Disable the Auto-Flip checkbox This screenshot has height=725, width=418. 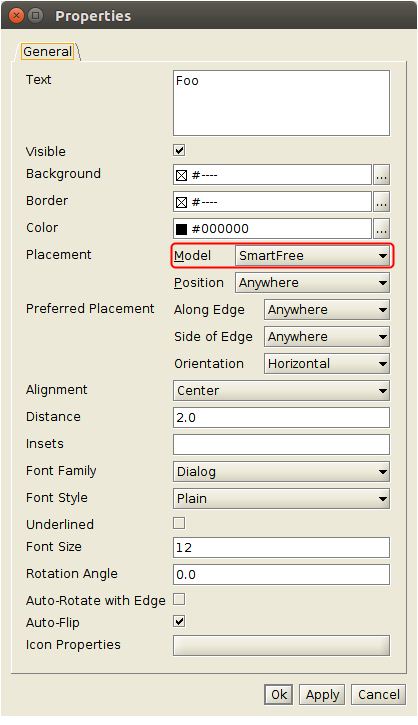point(179,621)
